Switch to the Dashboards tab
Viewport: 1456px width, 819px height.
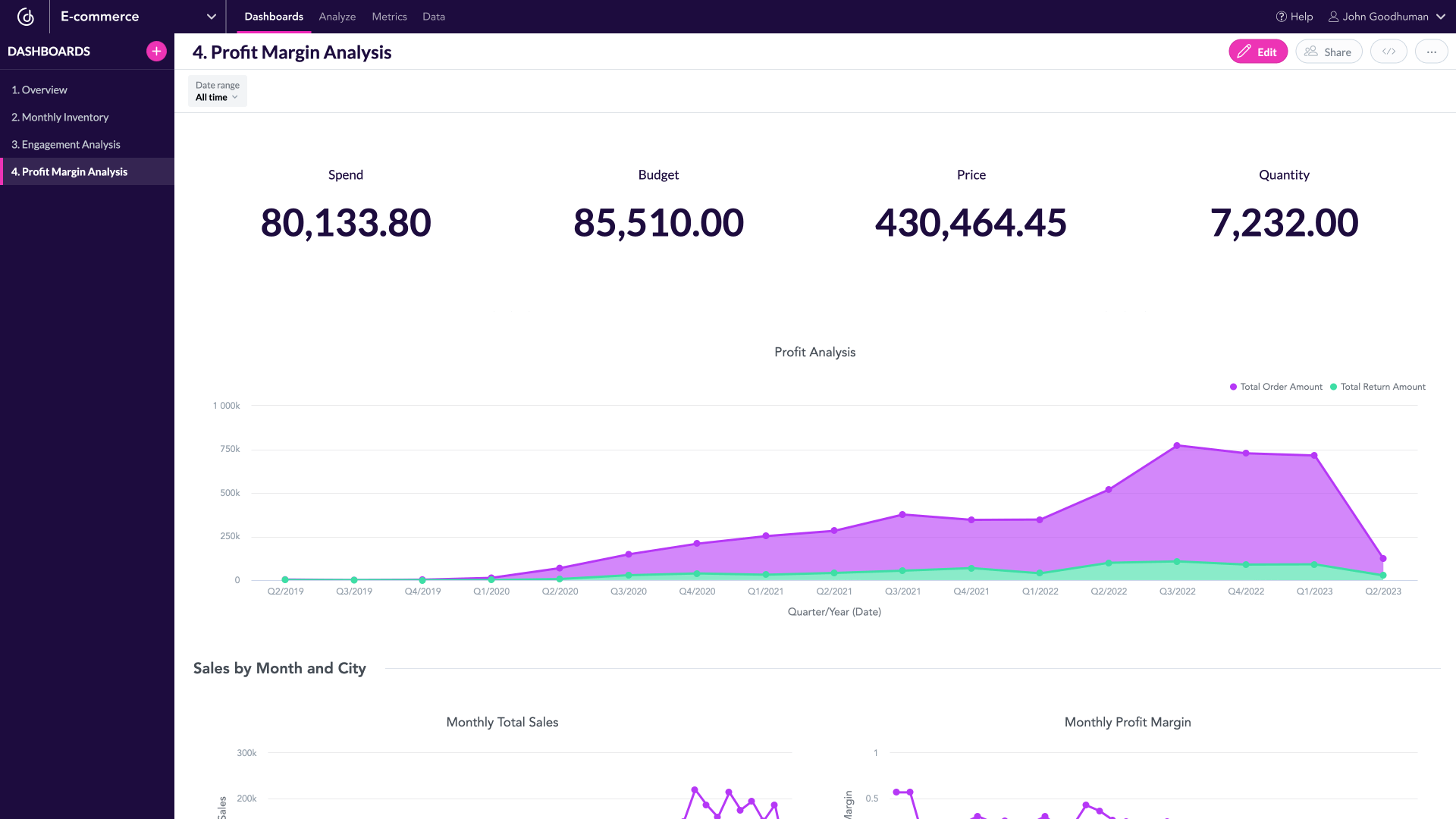click(x=274, y=17)
